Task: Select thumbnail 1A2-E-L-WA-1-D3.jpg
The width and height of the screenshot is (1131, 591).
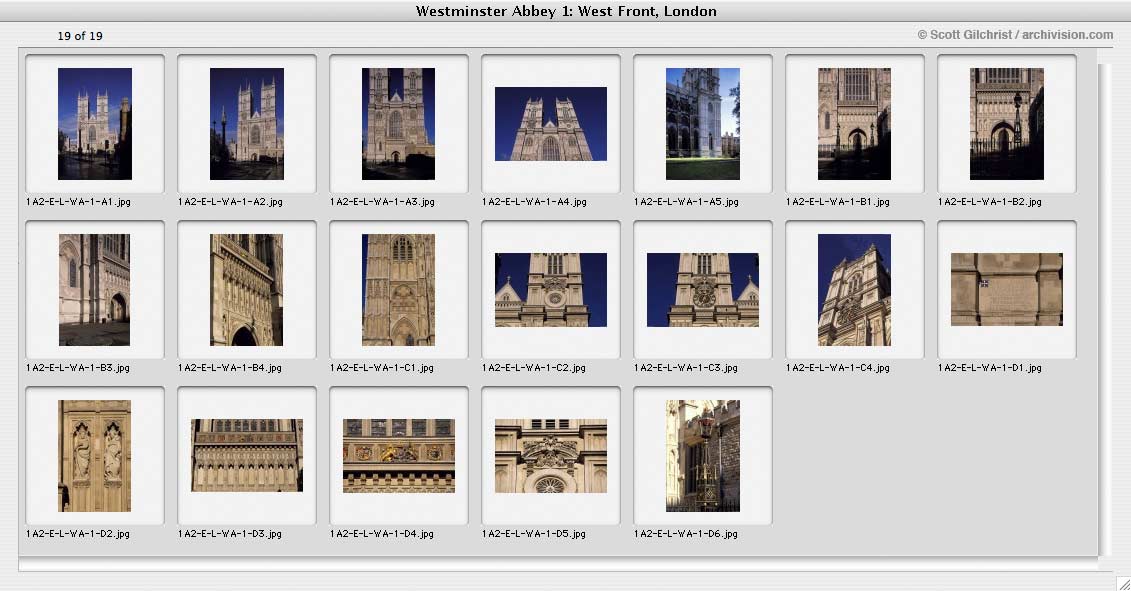Action: 247,455
